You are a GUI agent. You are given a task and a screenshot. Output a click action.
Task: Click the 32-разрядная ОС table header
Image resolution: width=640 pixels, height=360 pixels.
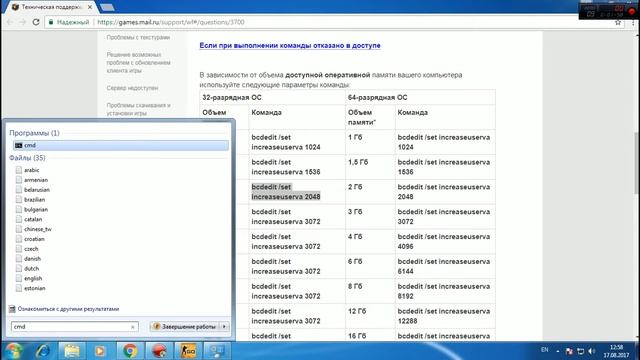point(232,98)
